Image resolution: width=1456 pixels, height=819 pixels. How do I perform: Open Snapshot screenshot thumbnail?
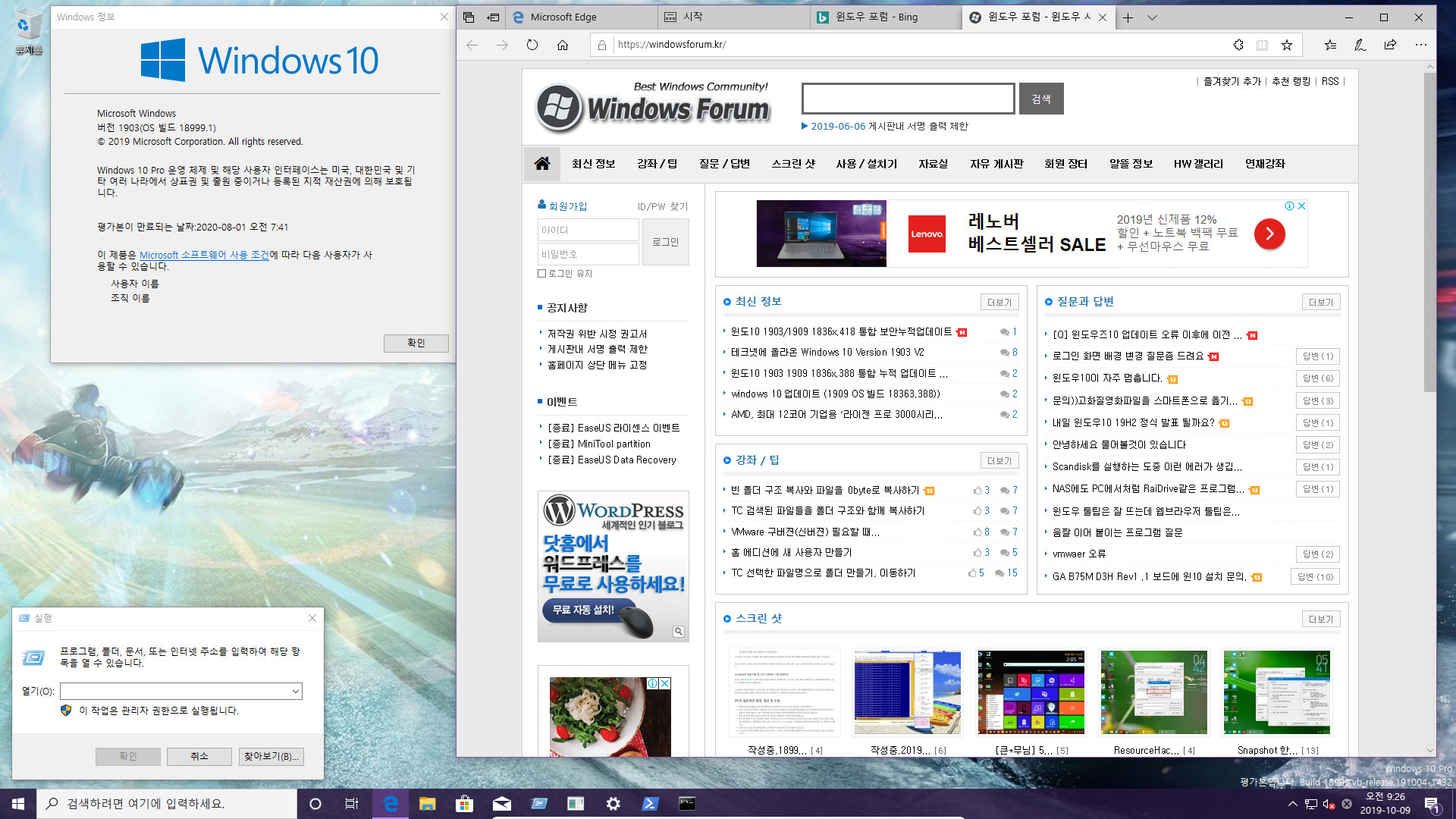click(1277, 692)
